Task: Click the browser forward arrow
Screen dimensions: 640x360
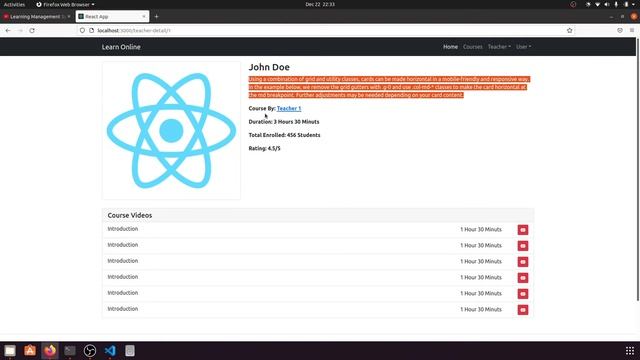Action: [x=20, y=31]
